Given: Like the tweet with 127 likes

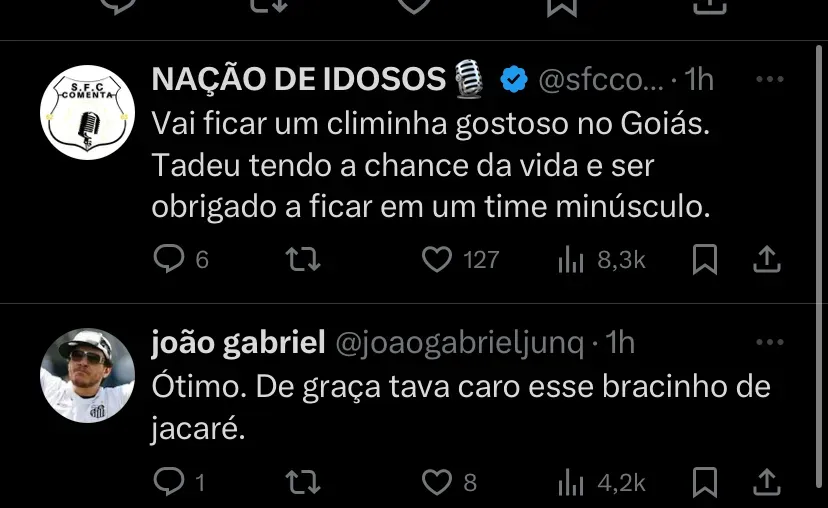Looking at the screenshot, I should pyautogui.click(x=437, y=260).
